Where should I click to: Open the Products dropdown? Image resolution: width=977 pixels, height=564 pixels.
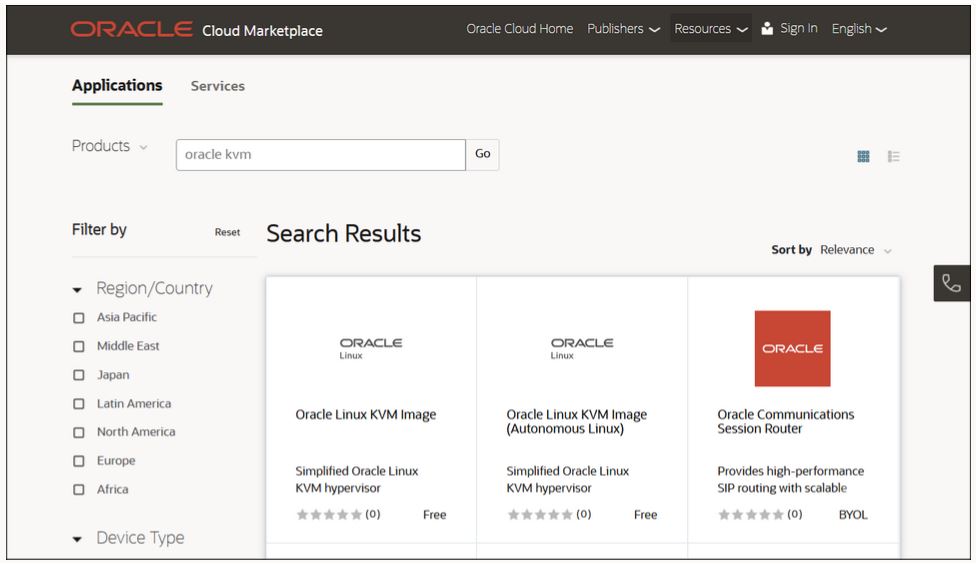point(110,146)
